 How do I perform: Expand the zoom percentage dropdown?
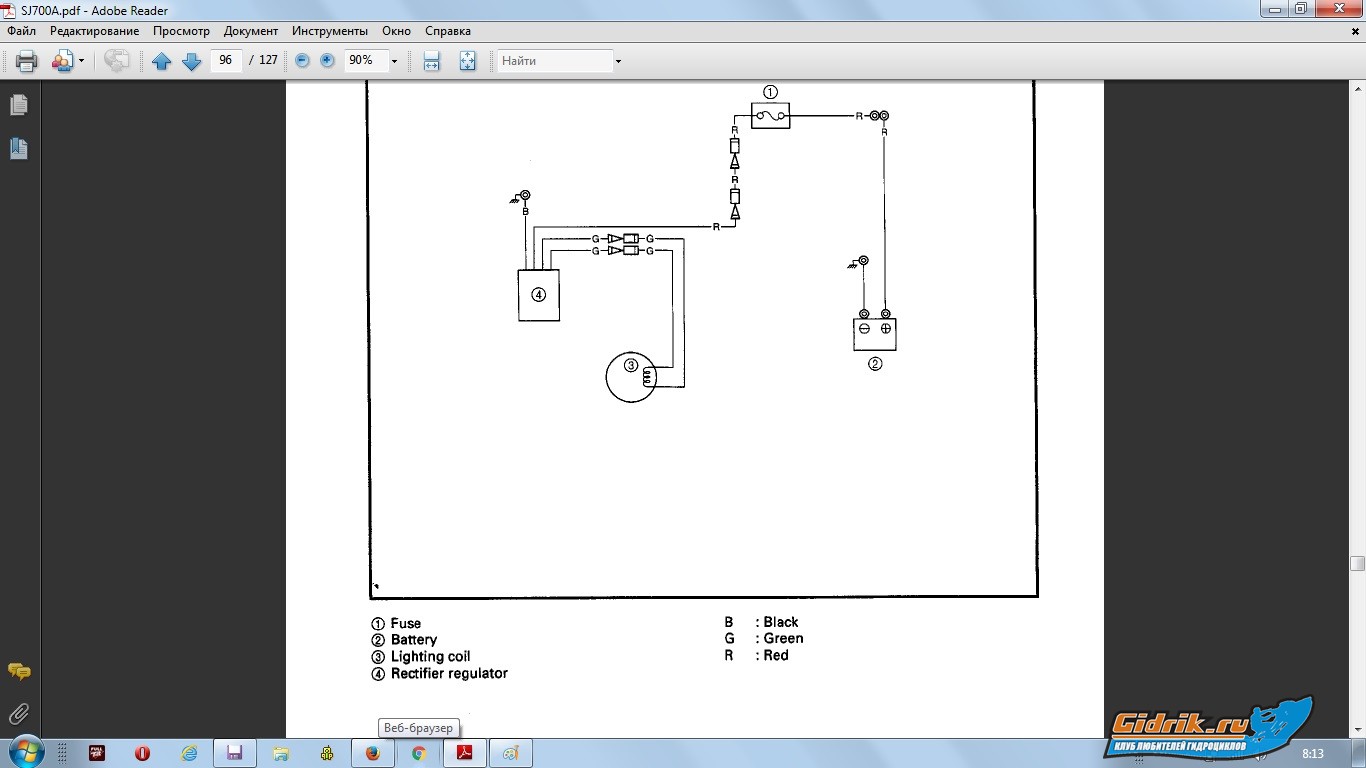[x=394, y=61]
